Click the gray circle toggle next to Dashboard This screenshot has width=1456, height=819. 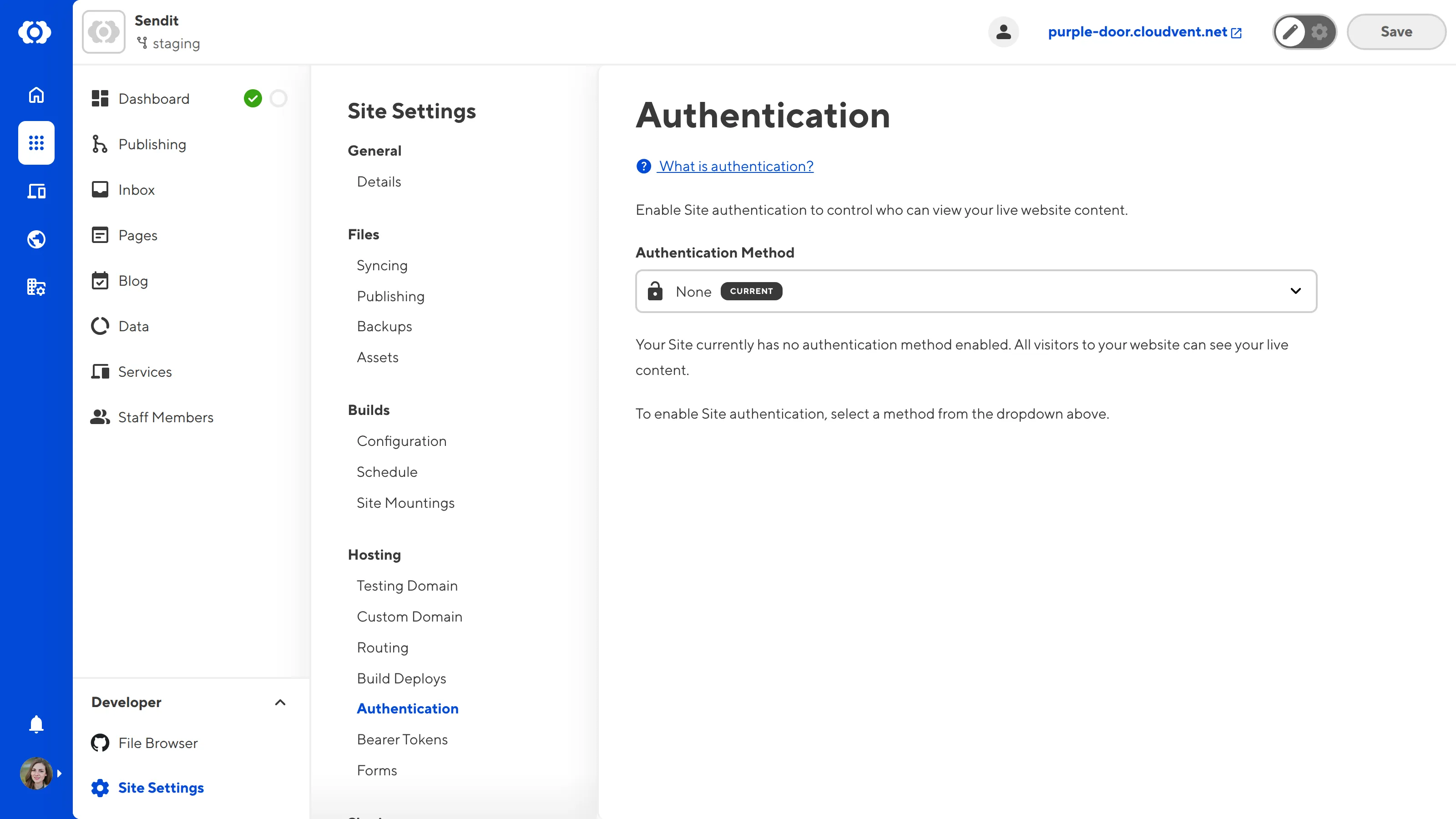278,98
